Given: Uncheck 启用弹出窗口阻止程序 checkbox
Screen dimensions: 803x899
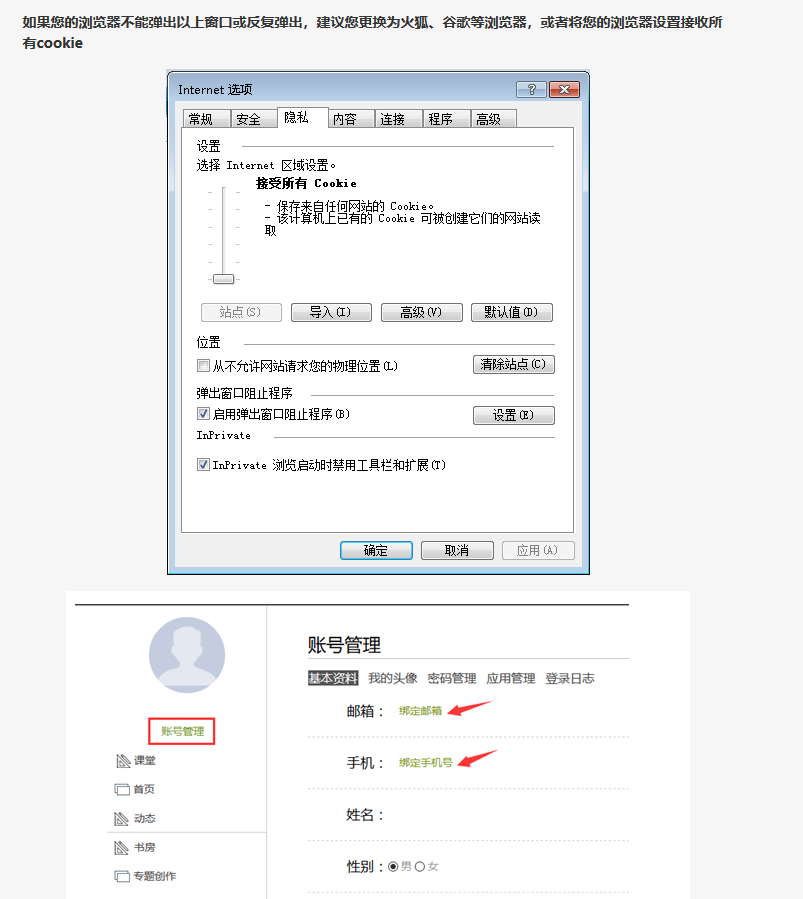Looking at the screenshot, I should pyautogui.click(x=204, y=414).
